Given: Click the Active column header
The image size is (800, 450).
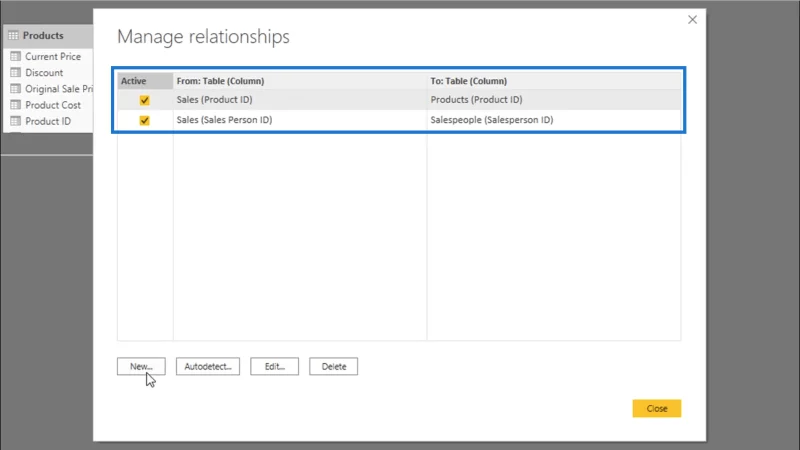Looking at the screenshot, I should [145, 81].
